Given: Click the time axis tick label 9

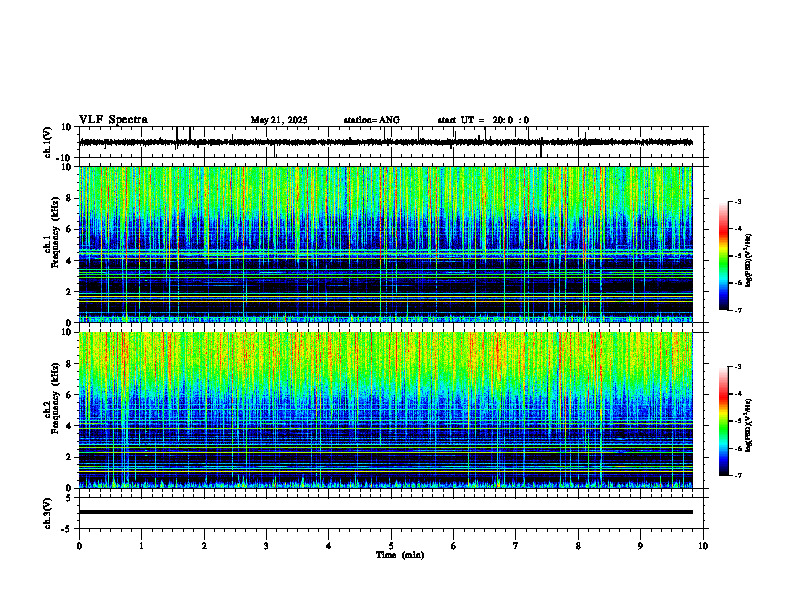Looking at the screenshot, I should point(640,546).
